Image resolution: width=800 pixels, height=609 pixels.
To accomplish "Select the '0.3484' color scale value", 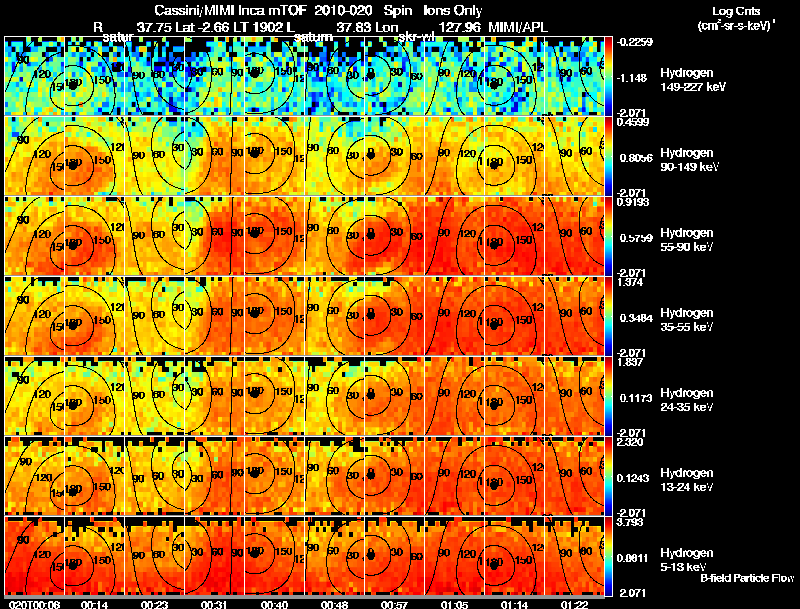I will pyautogui.click(x=636, y=318).
